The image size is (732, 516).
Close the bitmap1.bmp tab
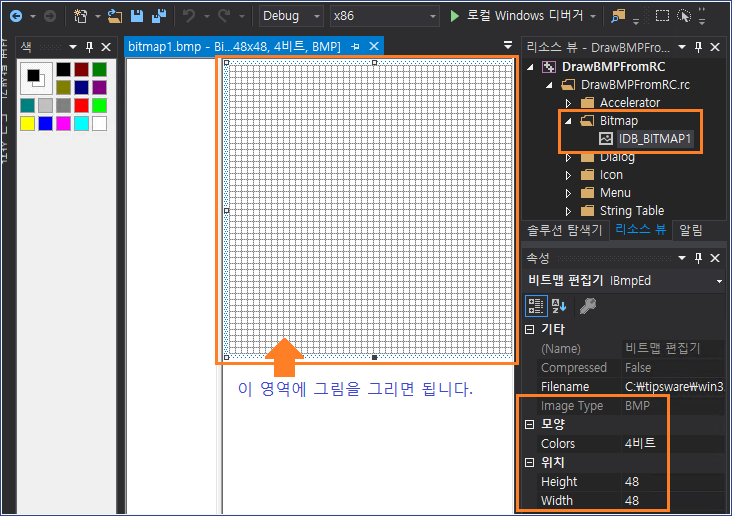point(374,46)
